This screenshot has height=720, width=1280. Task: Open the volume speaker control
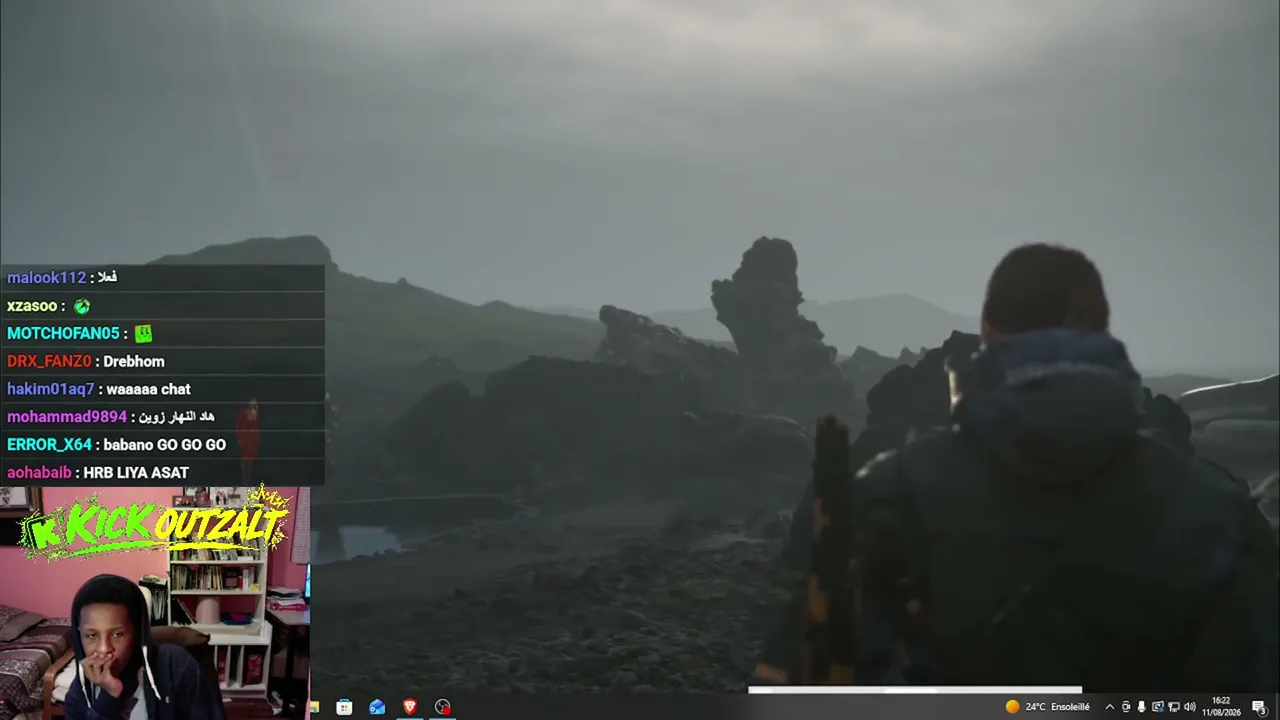1190,707
